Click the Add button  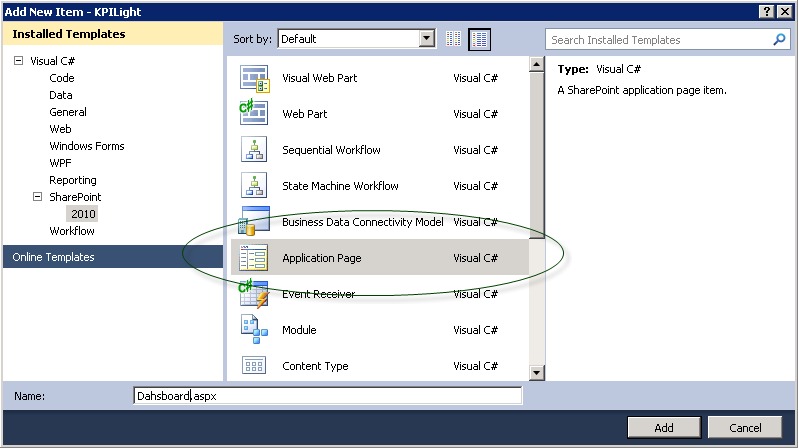(x=664, y=428)
